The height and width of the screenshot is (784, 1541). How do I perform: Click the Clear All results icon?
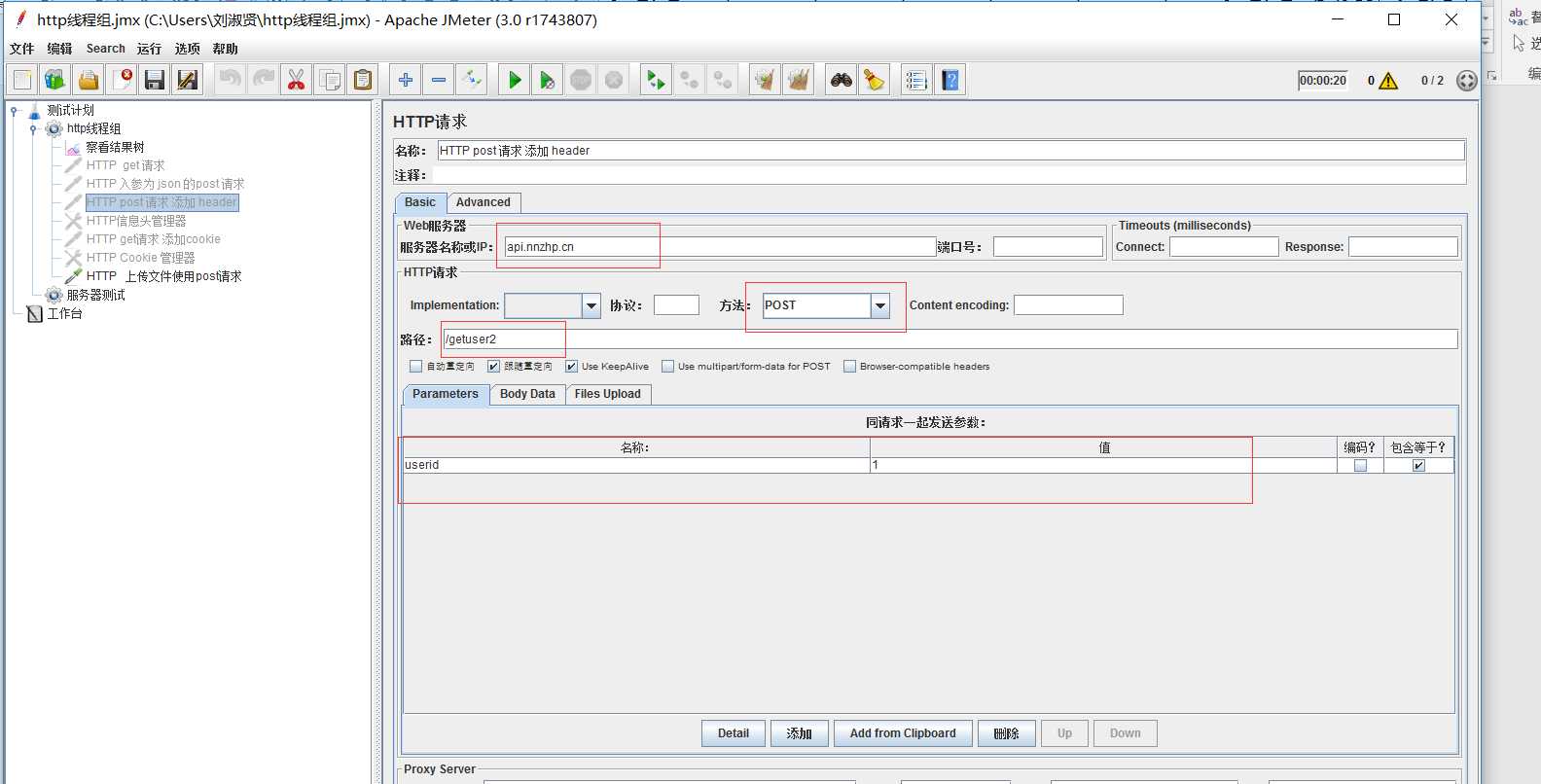point(799,80)
